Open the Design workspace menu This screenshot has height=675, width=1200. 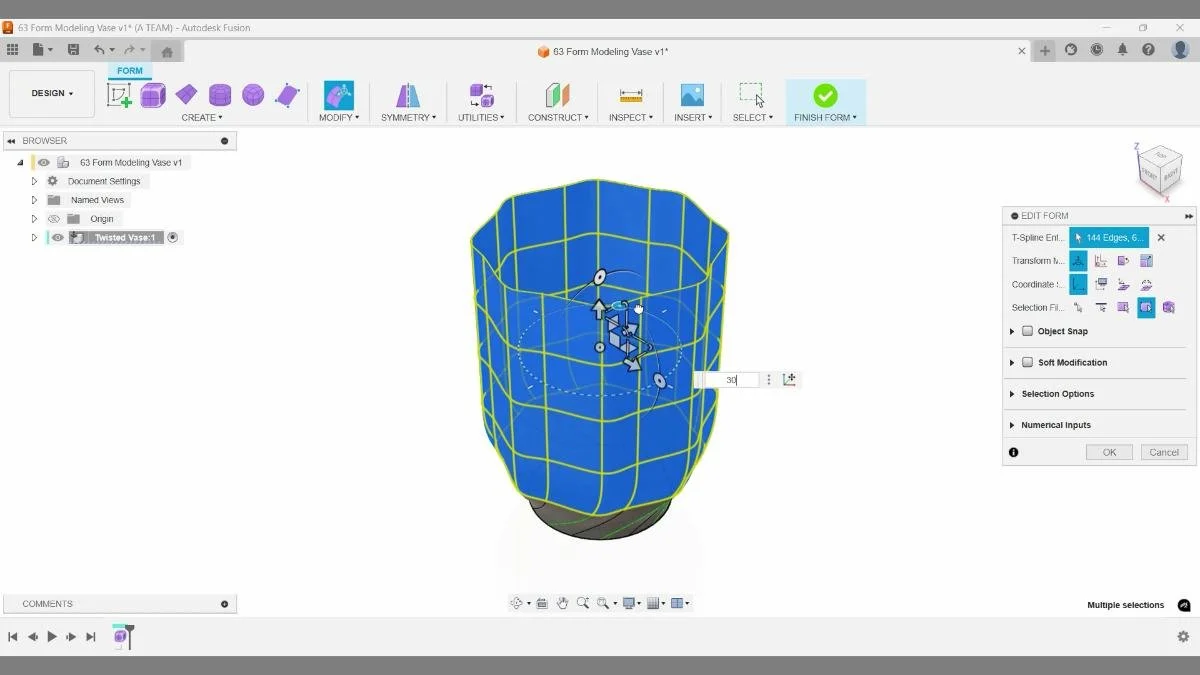[x=51, y=93]
